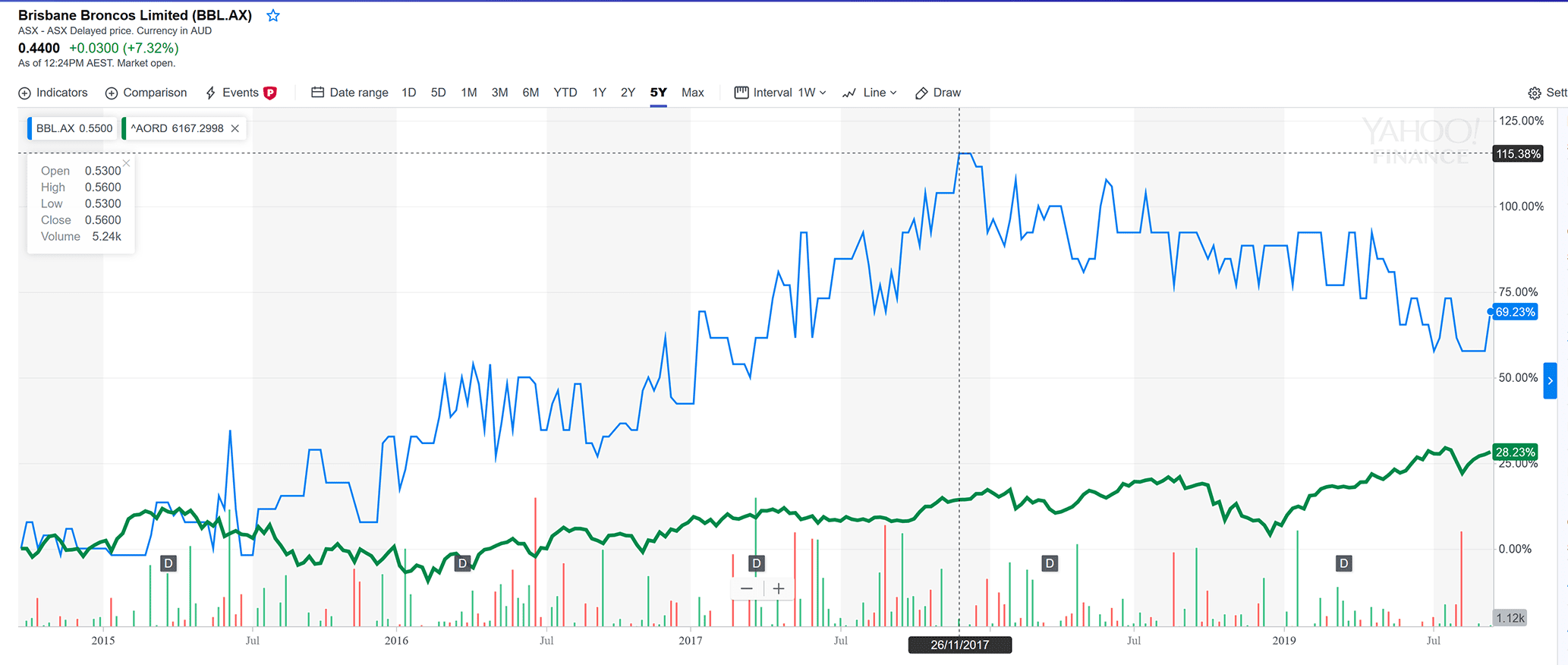The image size is (1568, 665).
Task: Click the Events lightning bolt icon
Action: click(x=211, y=93)
